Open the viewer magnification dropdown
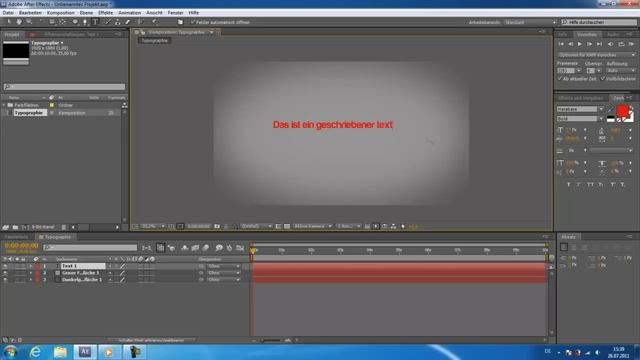The width and height of the screenshot is (640, 360). coord(152,226)
